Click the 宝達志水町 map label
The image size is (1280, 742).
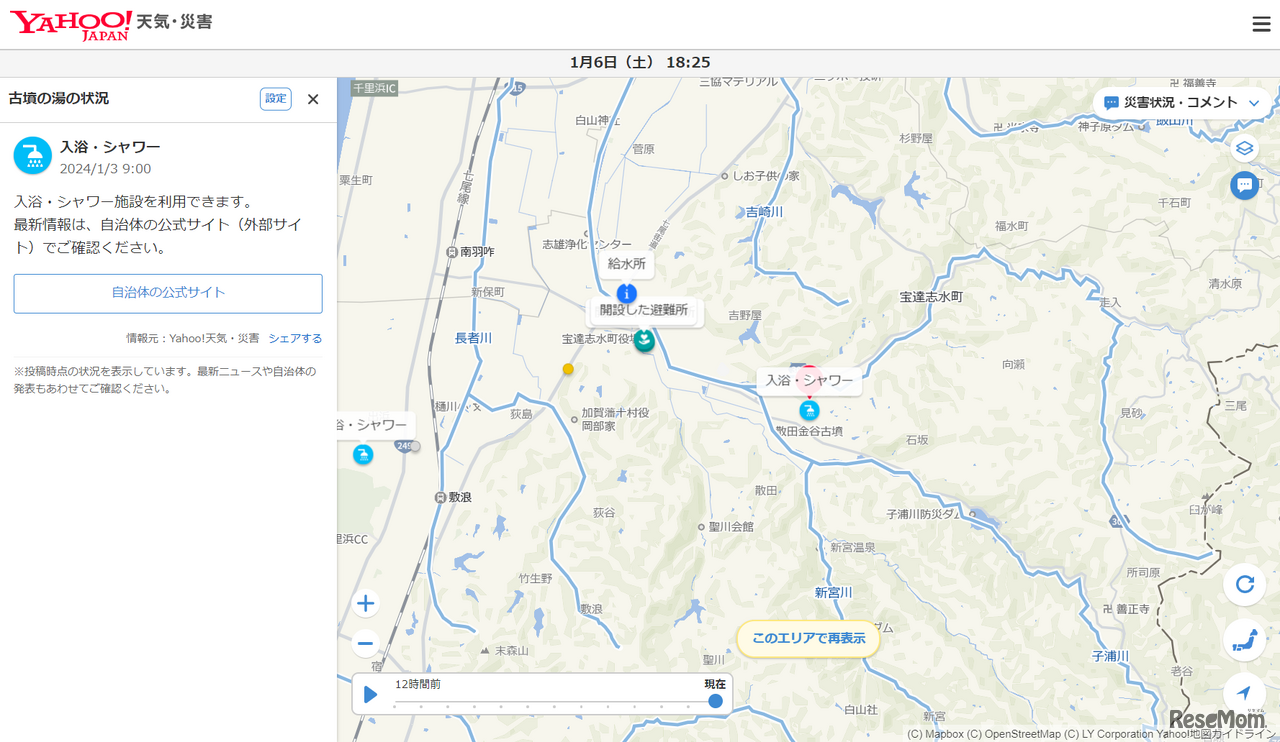pos(930,297)
